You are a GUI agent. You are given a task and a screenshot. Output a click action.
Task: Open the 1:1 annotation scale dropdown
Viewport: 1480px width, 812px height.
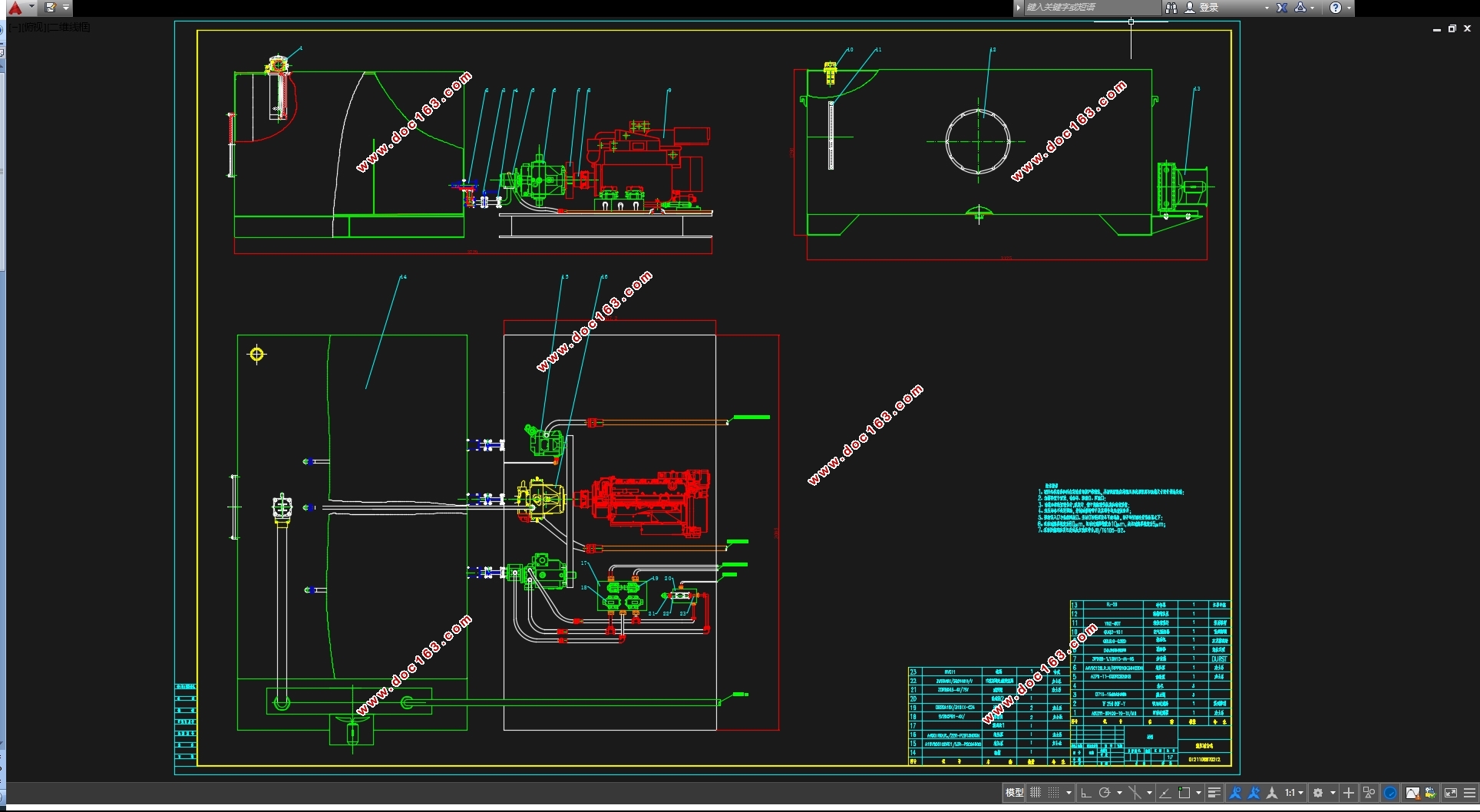1294,793
